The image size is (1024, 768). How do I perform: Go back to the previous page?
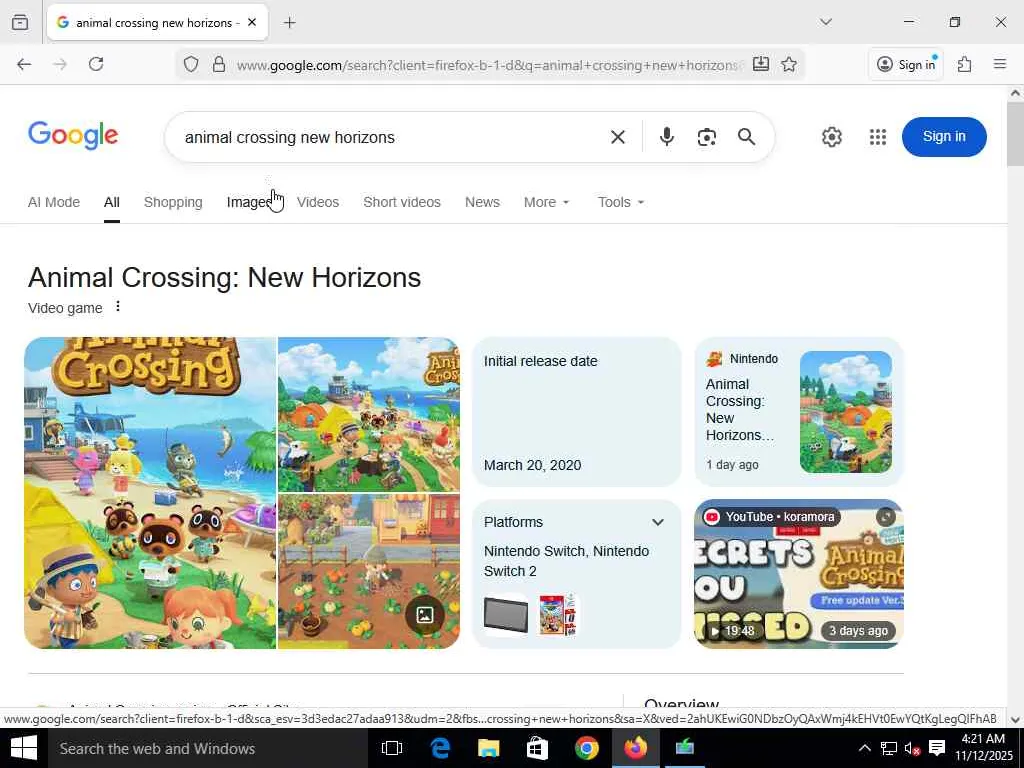pyautogui.click(x=24, y=64)
